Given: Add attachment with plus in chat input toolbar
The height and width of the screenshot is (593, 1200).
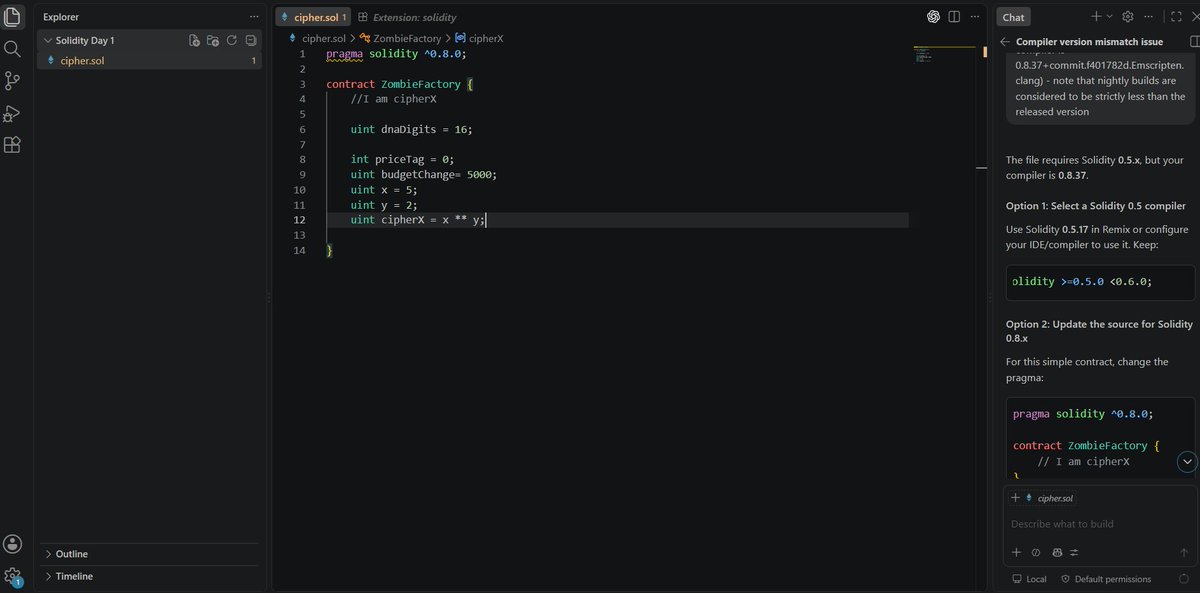Looking at the screenshot, I should point(1017,552).
